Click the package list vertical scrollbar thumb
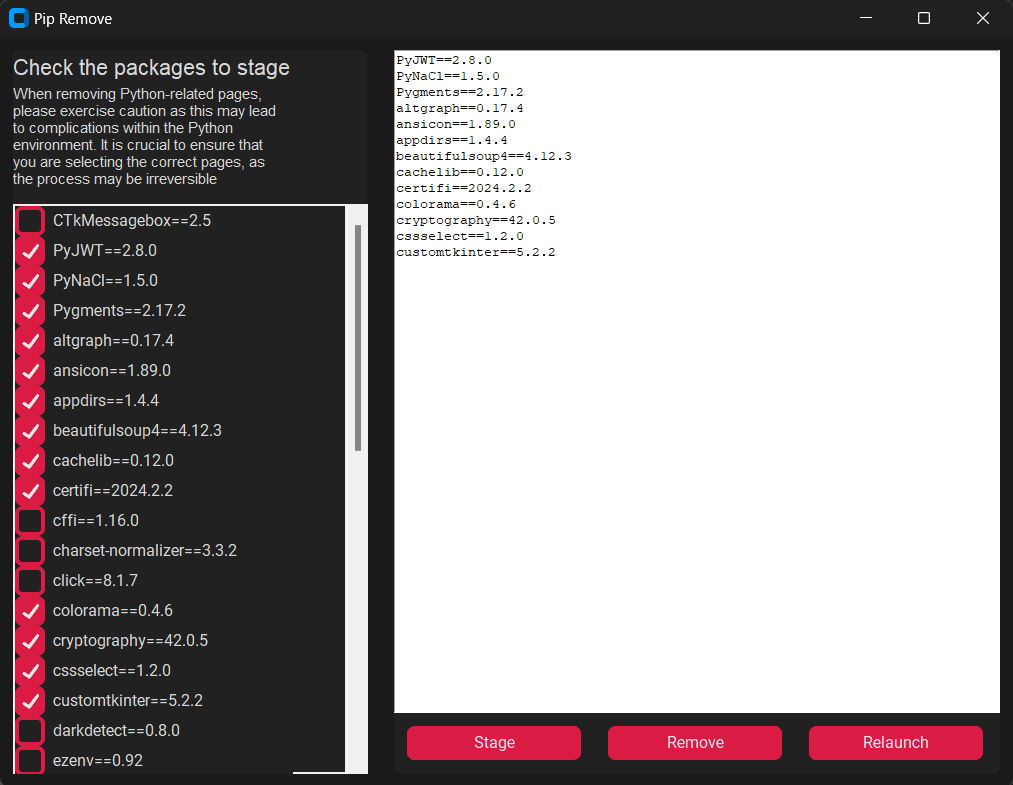Screen dimensions: 1013x785 click(358, 338)
